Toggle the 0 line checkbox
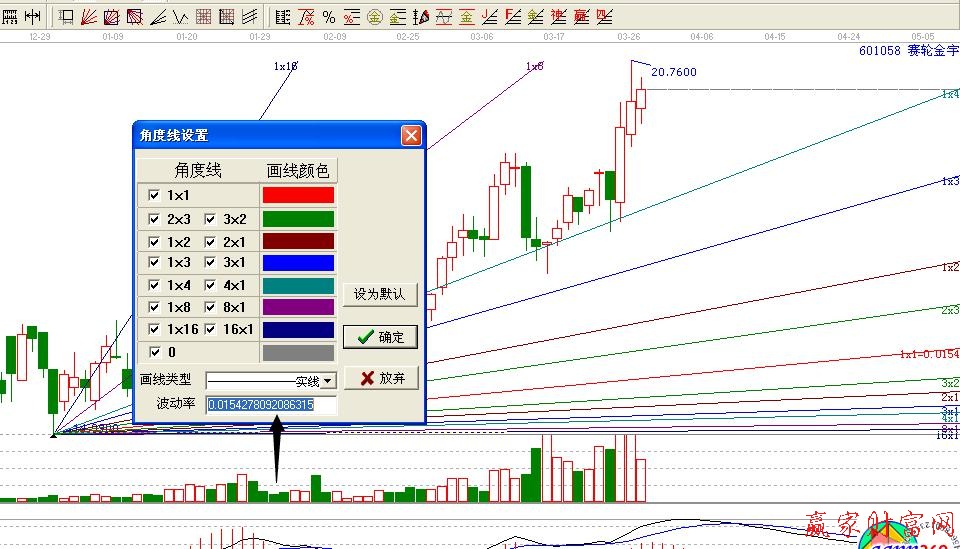The height and width of the screenshot is (549, 960). click(x=153, y=352)
